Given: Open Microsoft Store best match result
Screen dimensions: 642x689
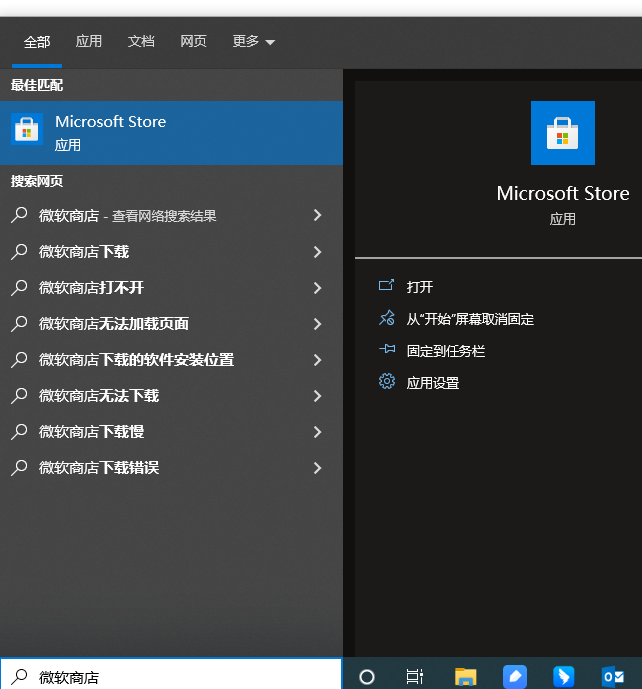Looking at the screenshot, I should pyautogui.click(x=171, y=133).
